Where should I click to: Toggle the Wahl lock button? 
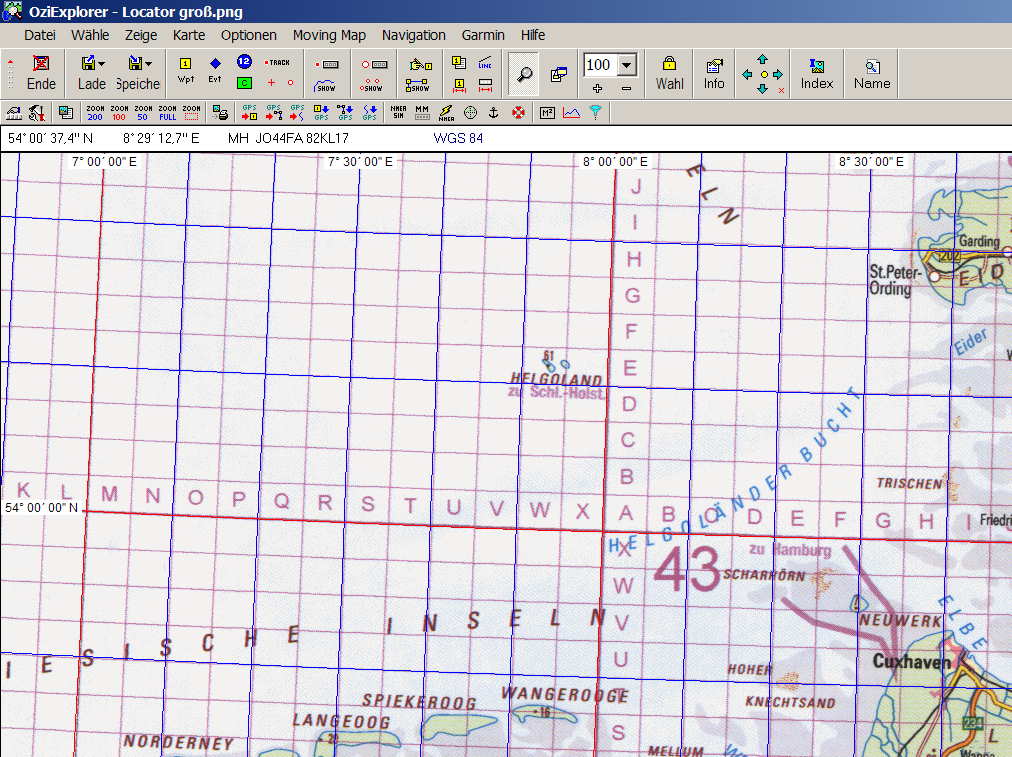(669, 73)
